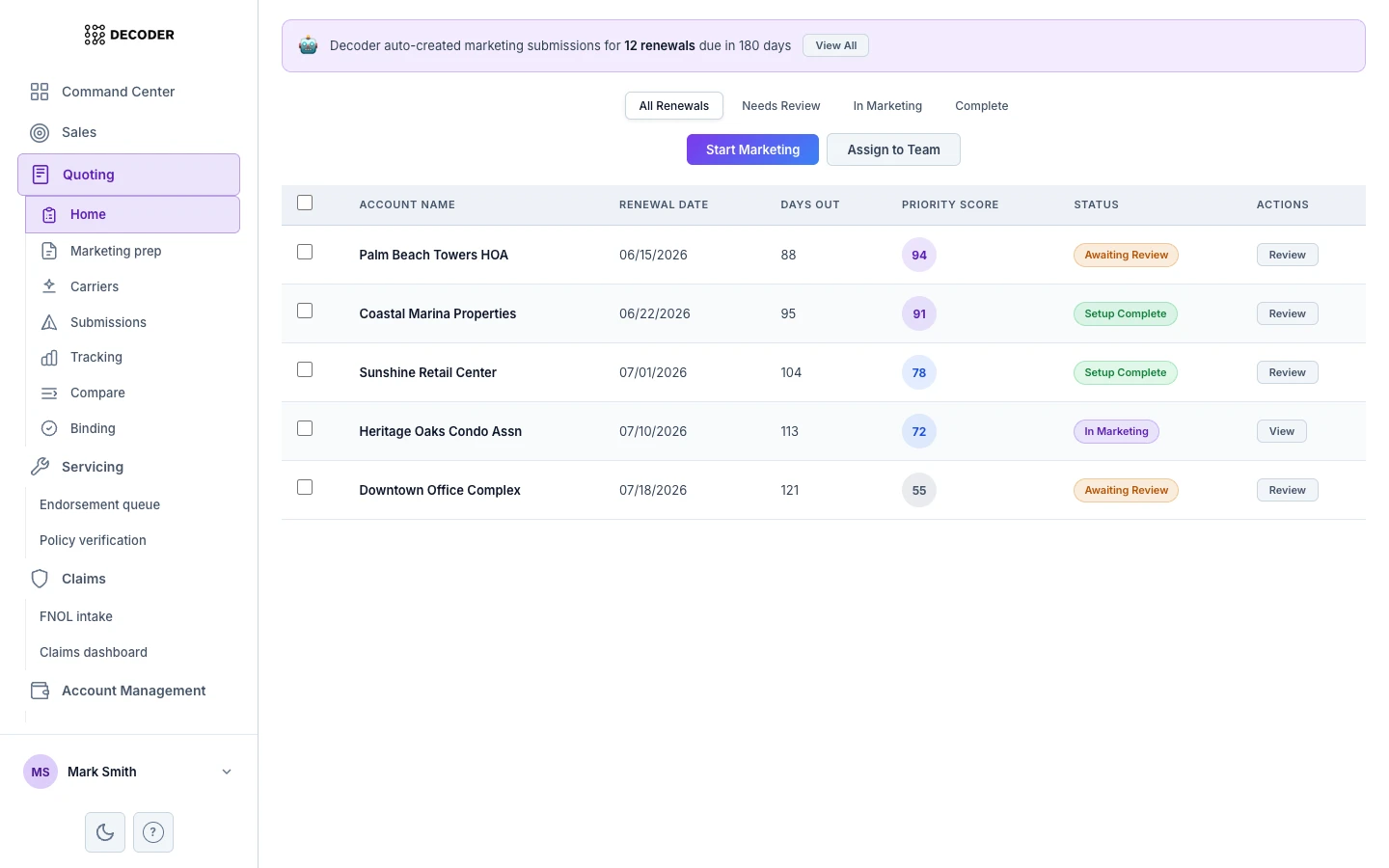Select the Compare icon in the Quoting section
Viewport: 1389px width, 868px height.
(49, 393)
